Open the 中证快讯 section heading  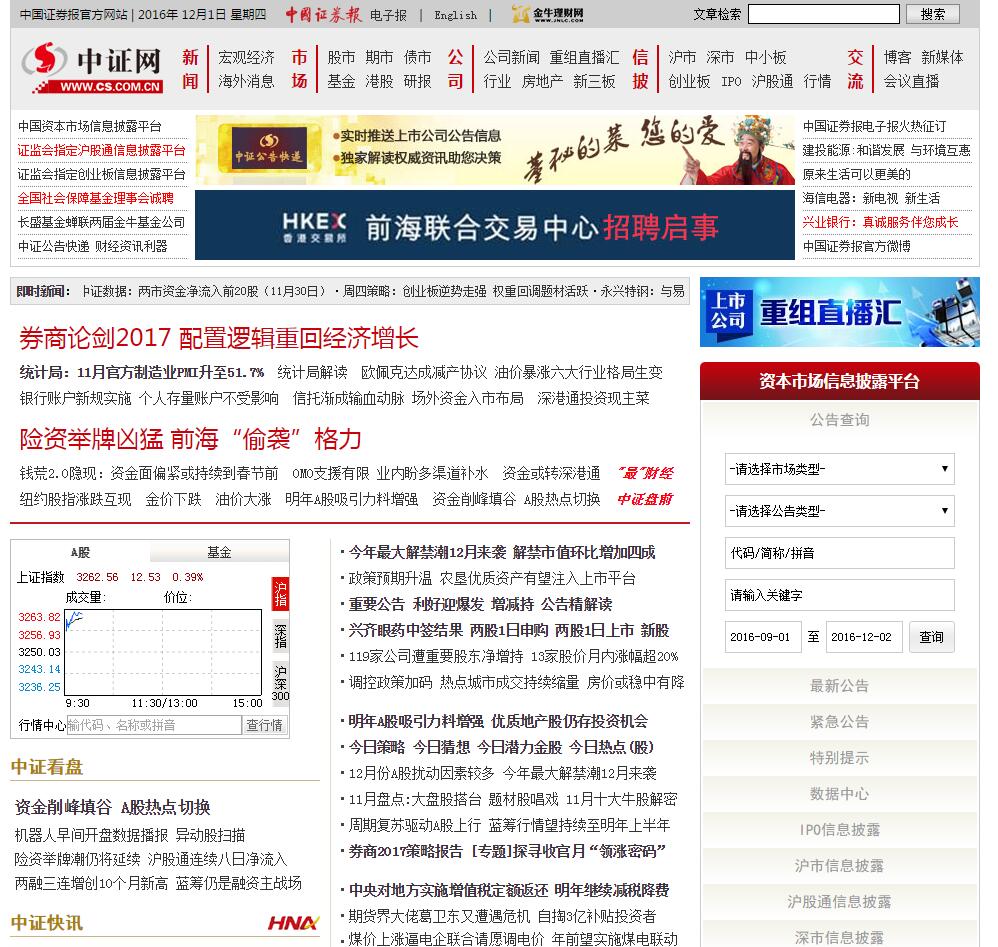click(47, 923)
